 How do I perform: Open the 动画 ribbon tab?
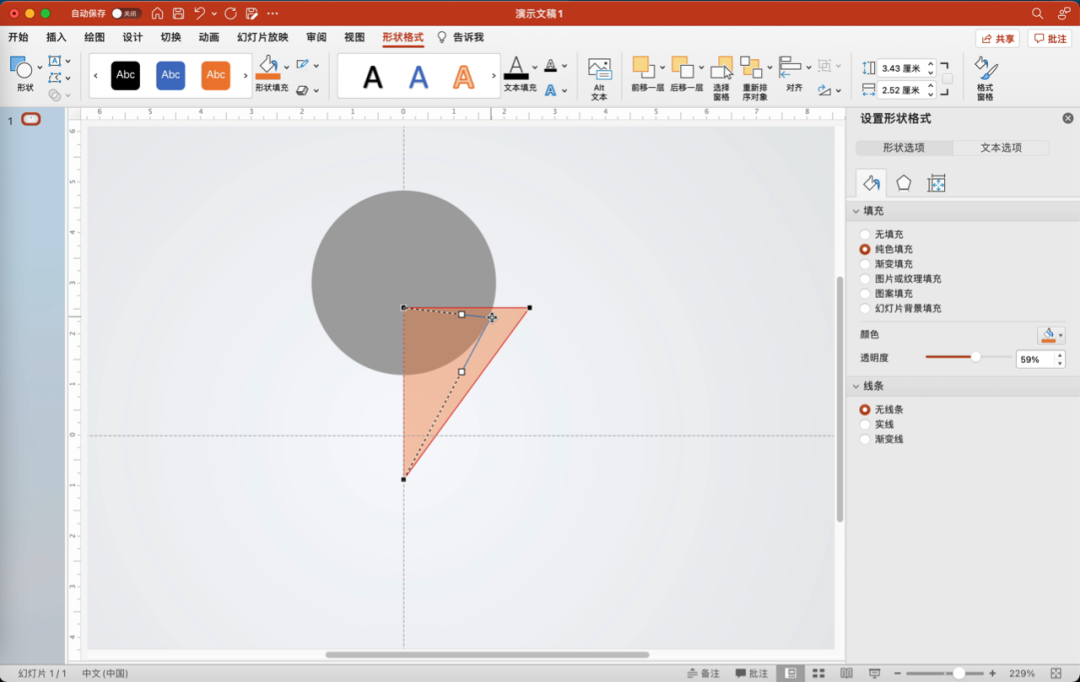coord(209,37)
